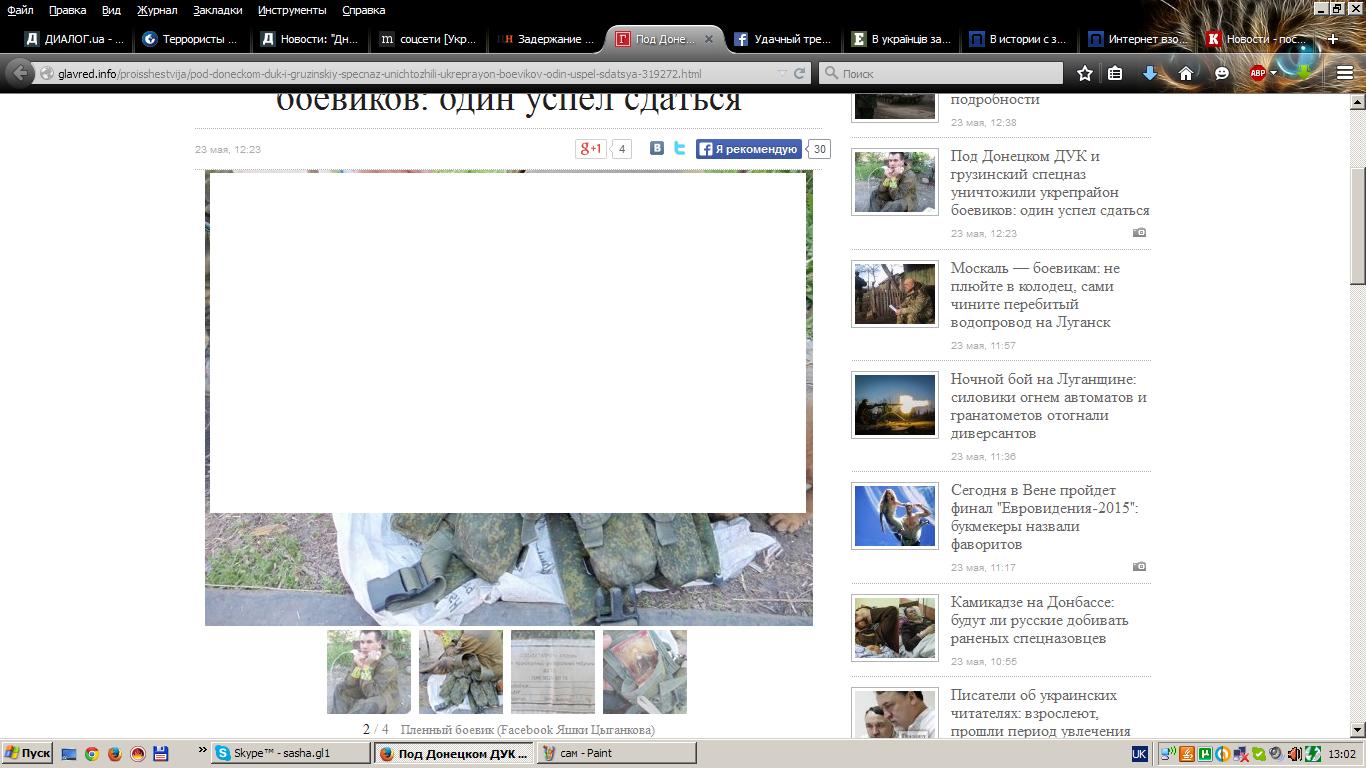The width and height of the screenshot is (1366, 768).
Task: Show desktop via quick launch icon
Action: (x=69, y=754)
